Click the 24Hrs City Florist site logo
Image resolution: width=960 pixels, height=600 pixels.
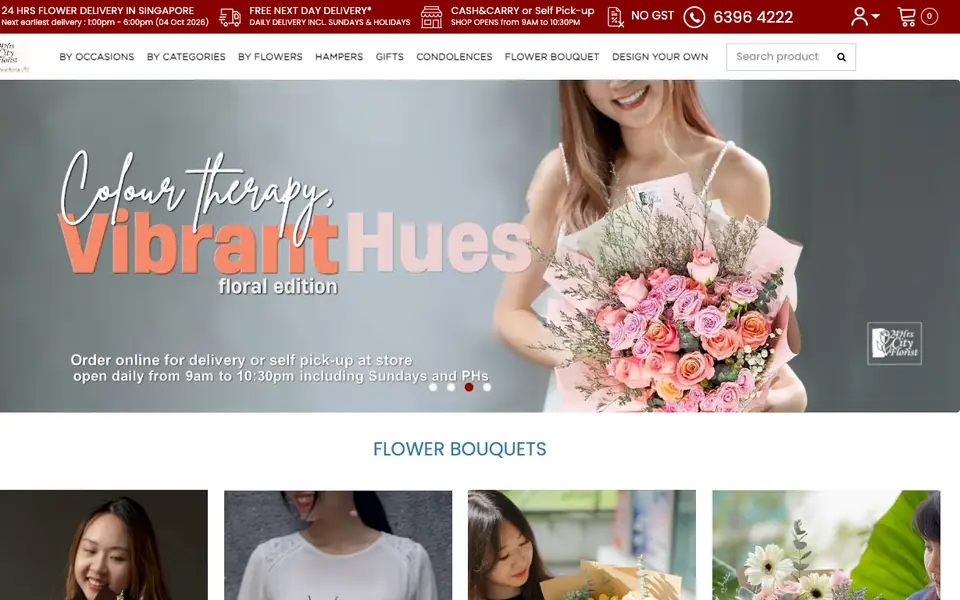point(13,57)
